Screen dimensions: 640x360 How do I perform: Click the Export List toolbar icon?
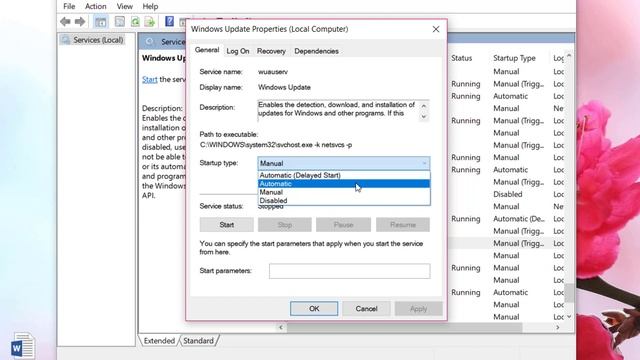click(150, 22)
